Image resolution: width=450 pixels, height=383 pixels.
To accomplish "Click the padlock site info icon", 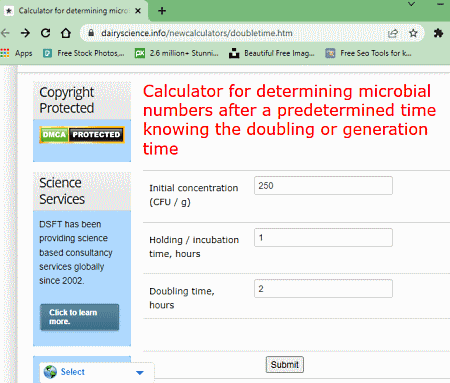I will (91, 33).
